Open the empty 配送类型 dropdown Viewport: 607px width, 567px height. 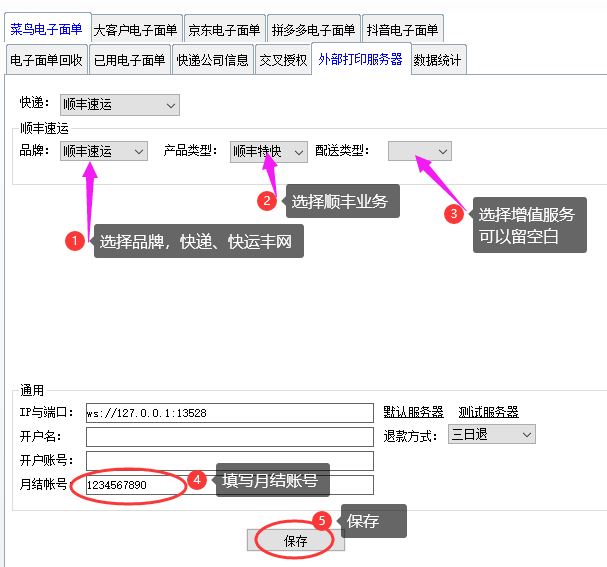tap(420, 151)
